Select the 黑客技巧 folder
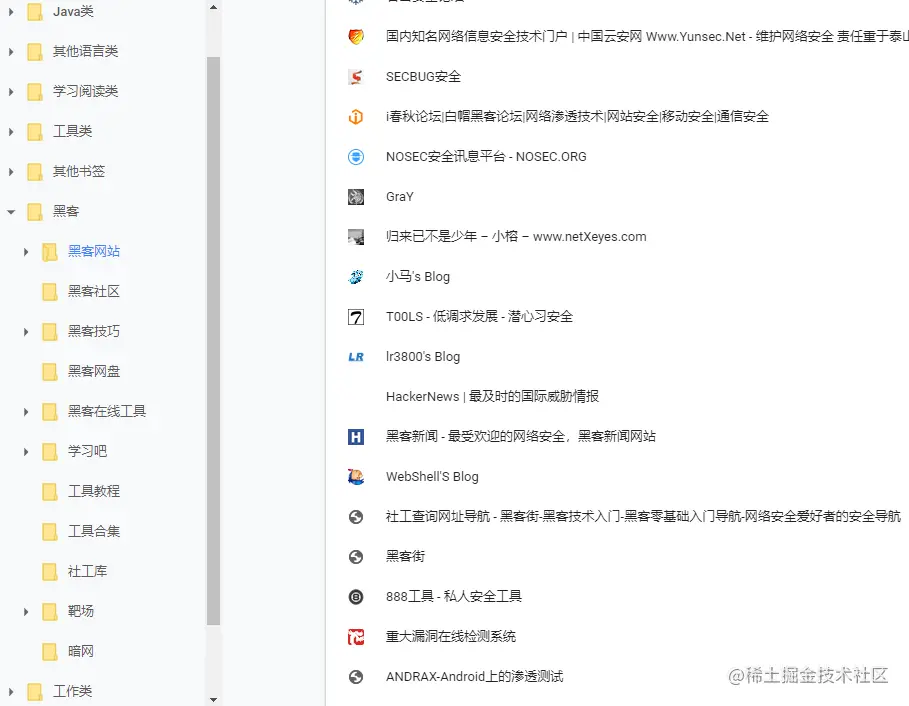Image resolution: width=909 pixels, height=706 pixels. point(94,332)
